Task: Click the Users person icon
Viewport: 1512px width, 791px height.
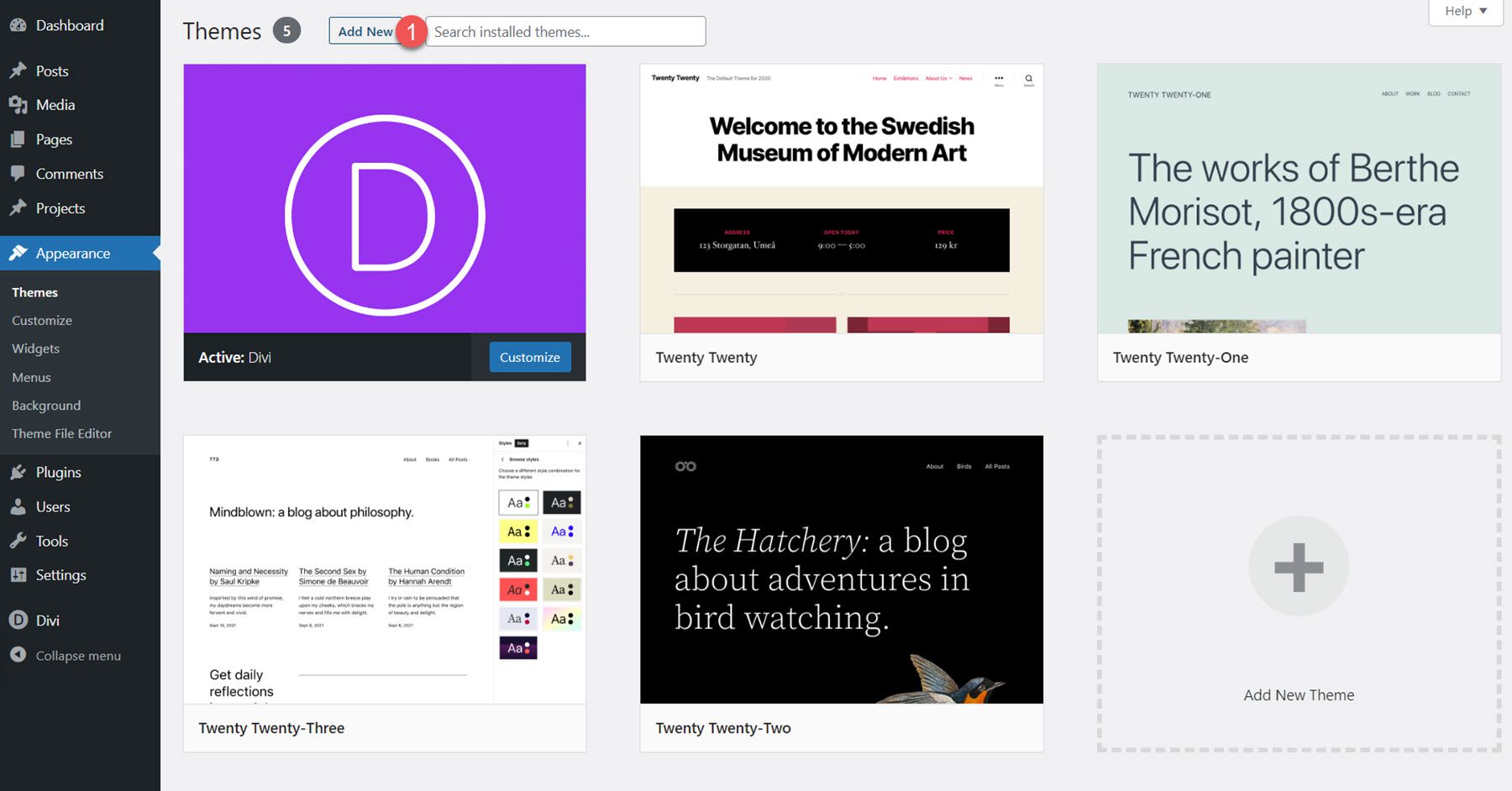Action: point(18,507)
